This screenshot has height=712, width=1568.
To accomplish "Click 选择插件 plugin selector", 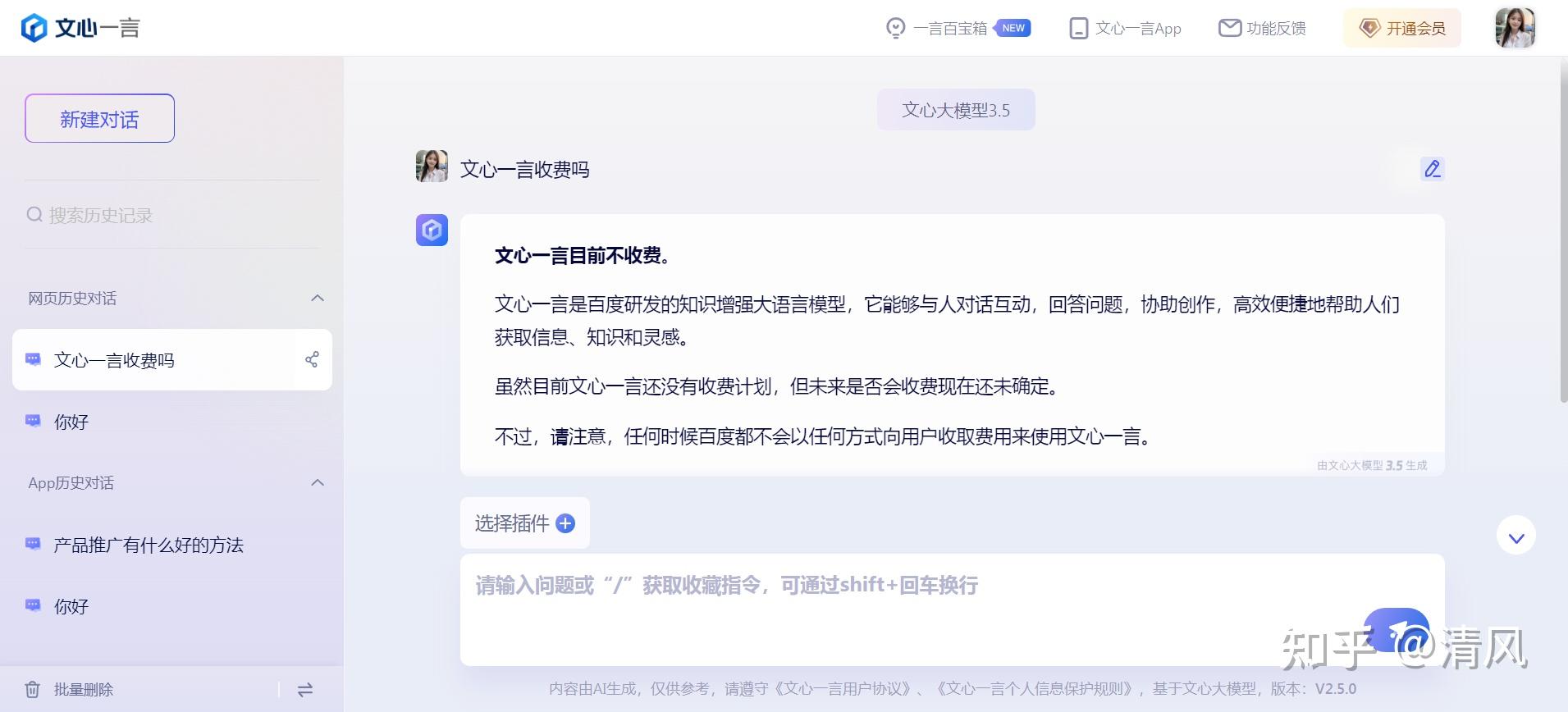I will click(524, 523).
